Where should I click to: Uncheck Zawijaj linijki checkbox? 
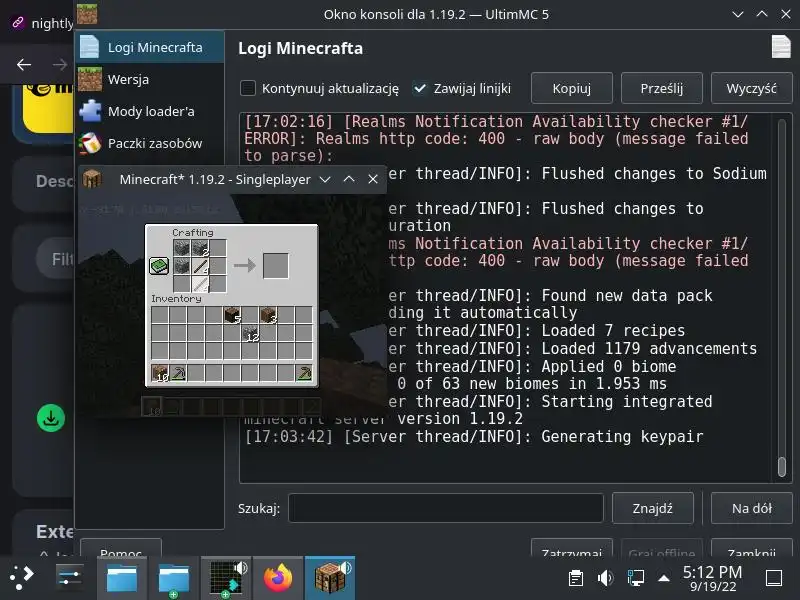click(419, 88)
